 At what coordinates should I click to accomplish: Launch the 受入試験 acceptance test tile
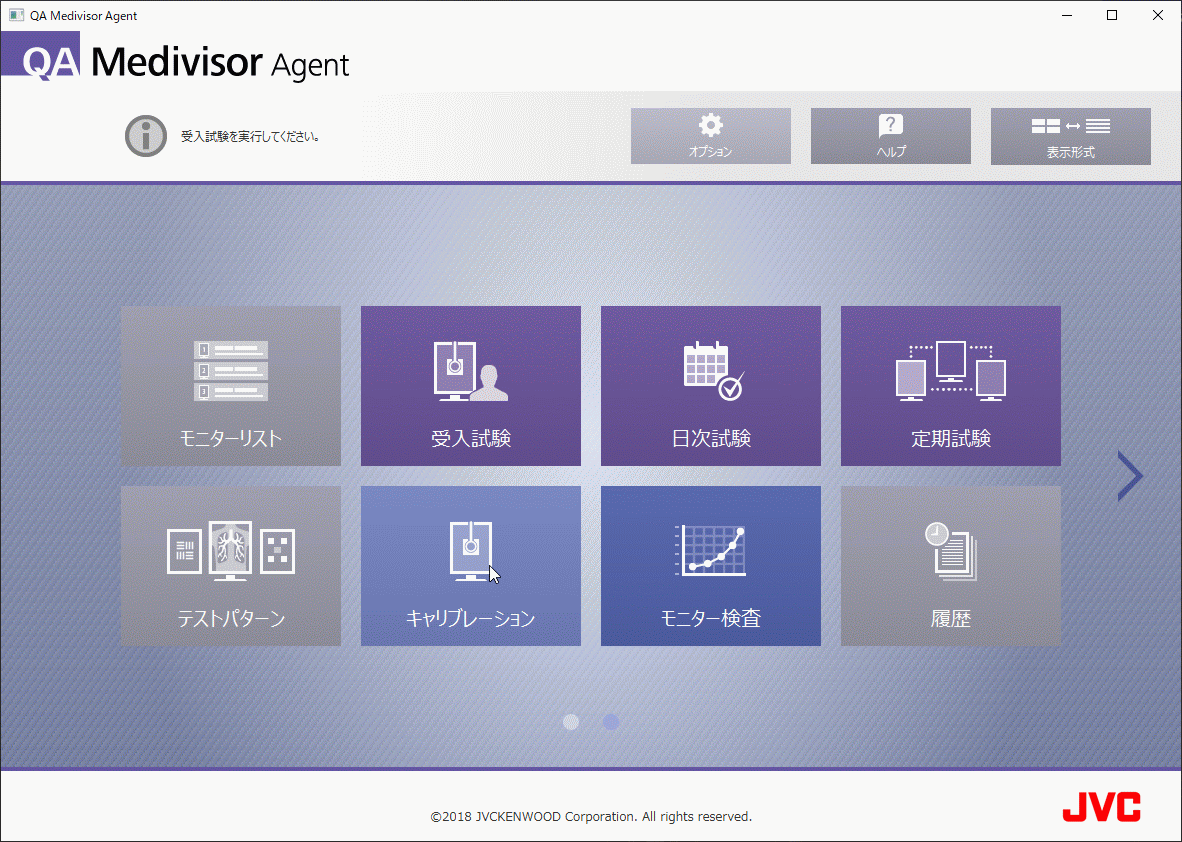point(470,386)
